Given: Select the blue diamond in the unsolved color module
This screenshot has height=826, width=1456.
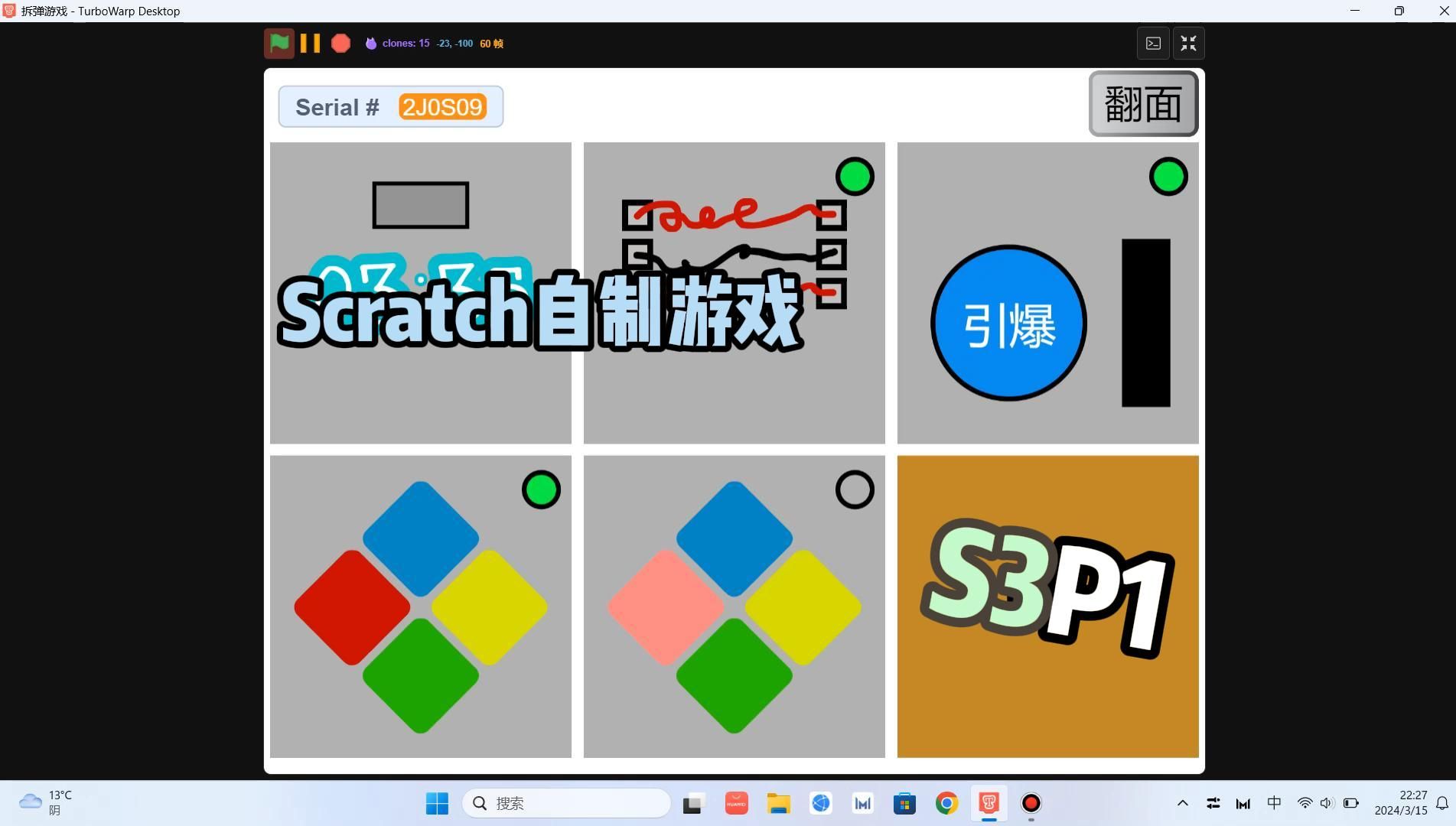Looking at the screenshot, I should click(x=735, y=538).
